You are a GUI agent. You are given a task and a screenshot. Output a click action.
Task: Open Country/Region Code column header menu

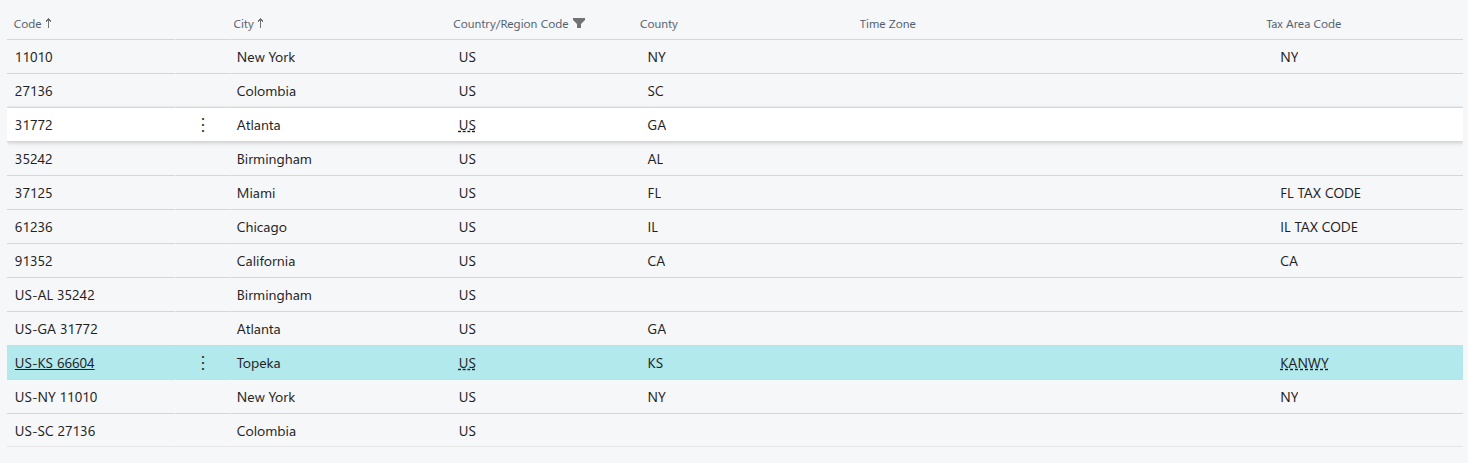pyautogui.click(x=510, y=24)
